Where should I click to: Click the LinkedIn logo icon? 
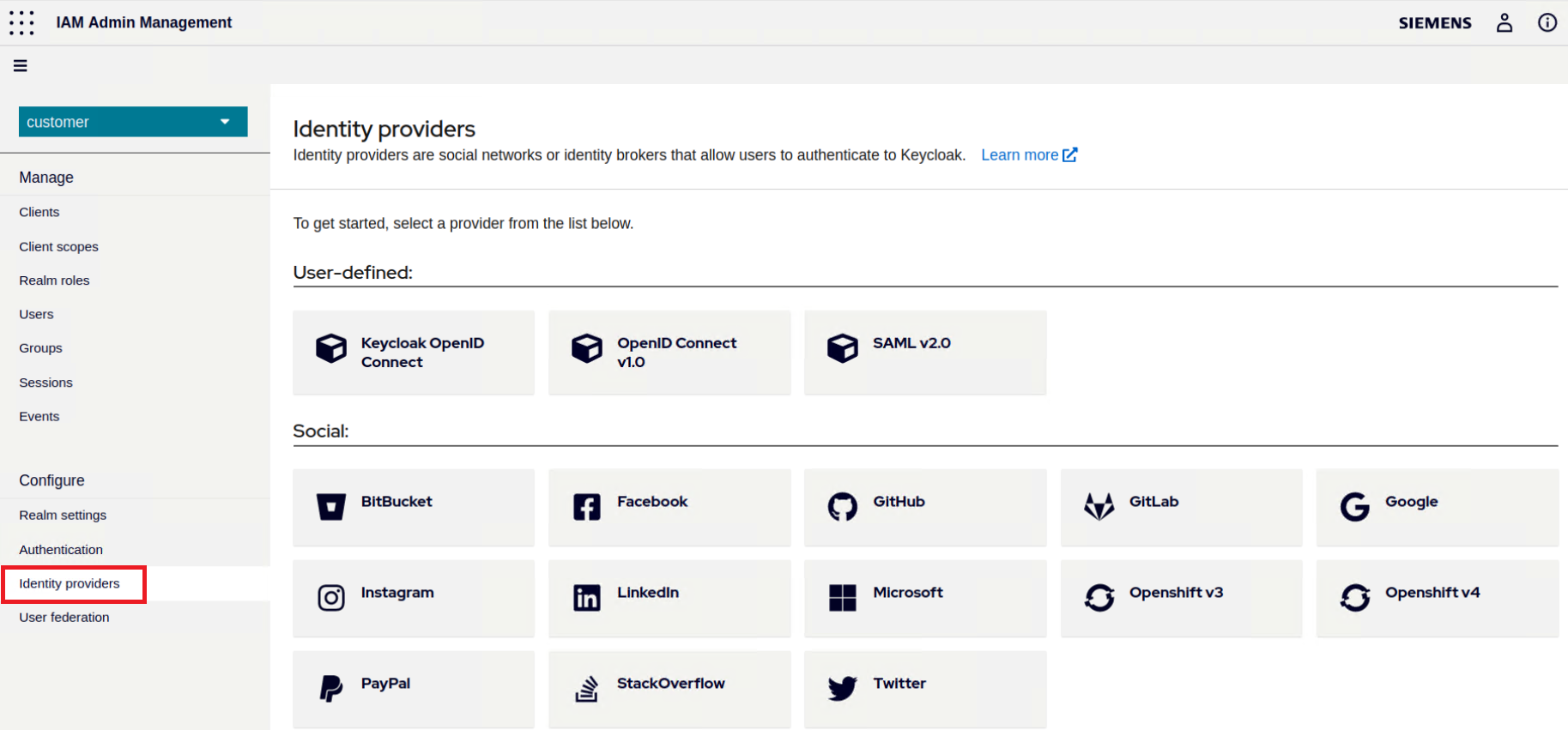(x=587, y=598)
